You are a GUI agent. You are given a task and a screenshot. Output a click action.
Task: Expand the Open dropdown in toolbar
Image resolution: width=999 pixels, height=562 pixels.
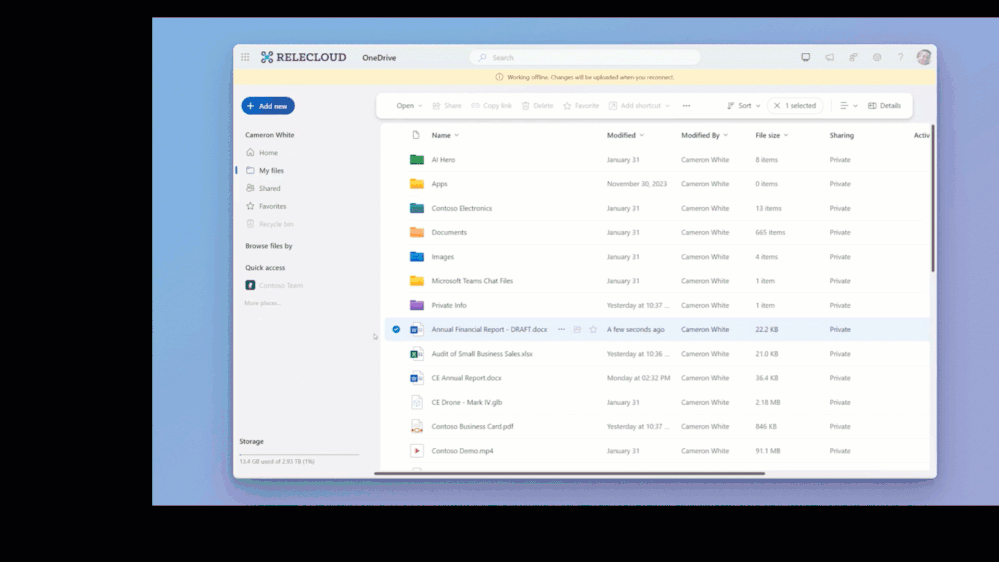409,106
